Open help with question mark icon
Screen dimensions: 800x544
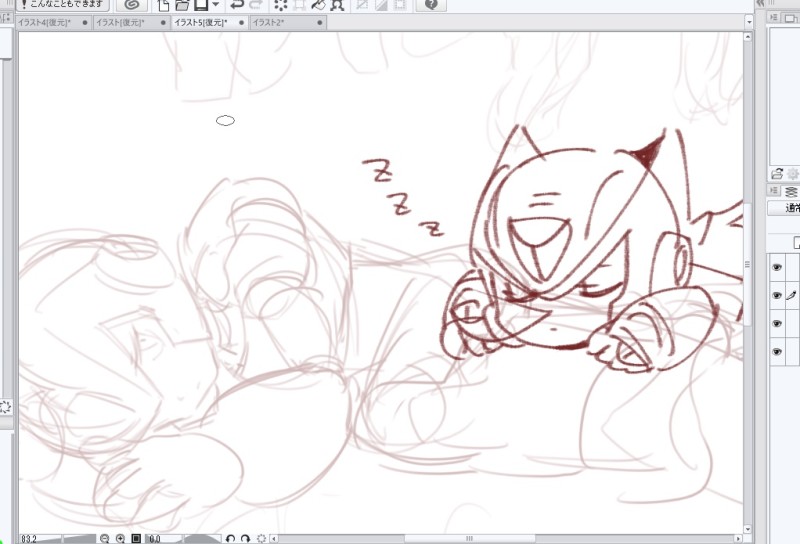point(431,5)
